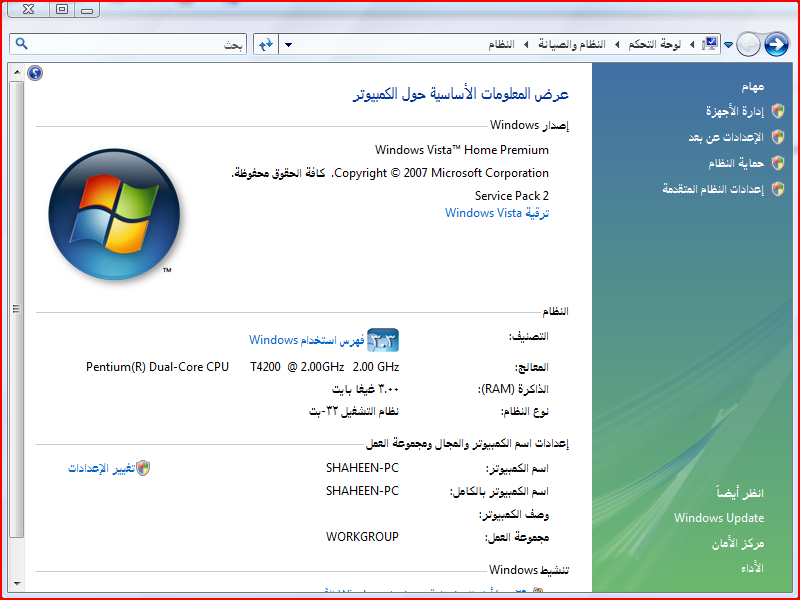The width and height of the screenshot is (800, 600).
Task: Click تغيير الإعدادات change settings link
Action: [102, 468]
